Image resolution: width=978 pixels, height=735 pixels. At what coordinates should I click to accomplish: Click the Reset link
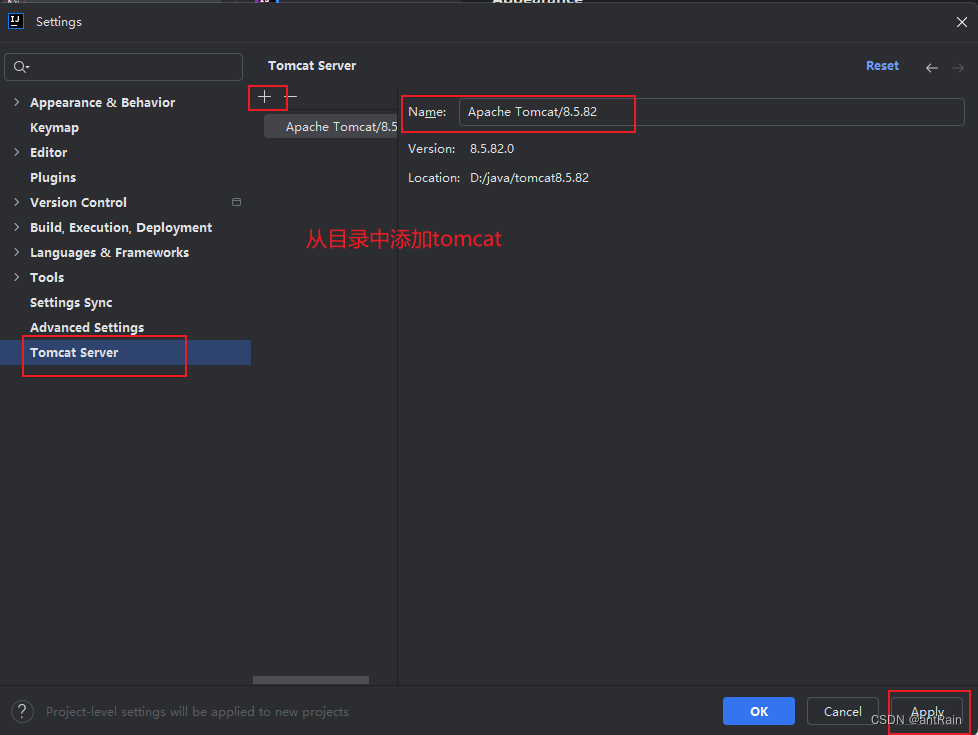(x=882, y=66)
